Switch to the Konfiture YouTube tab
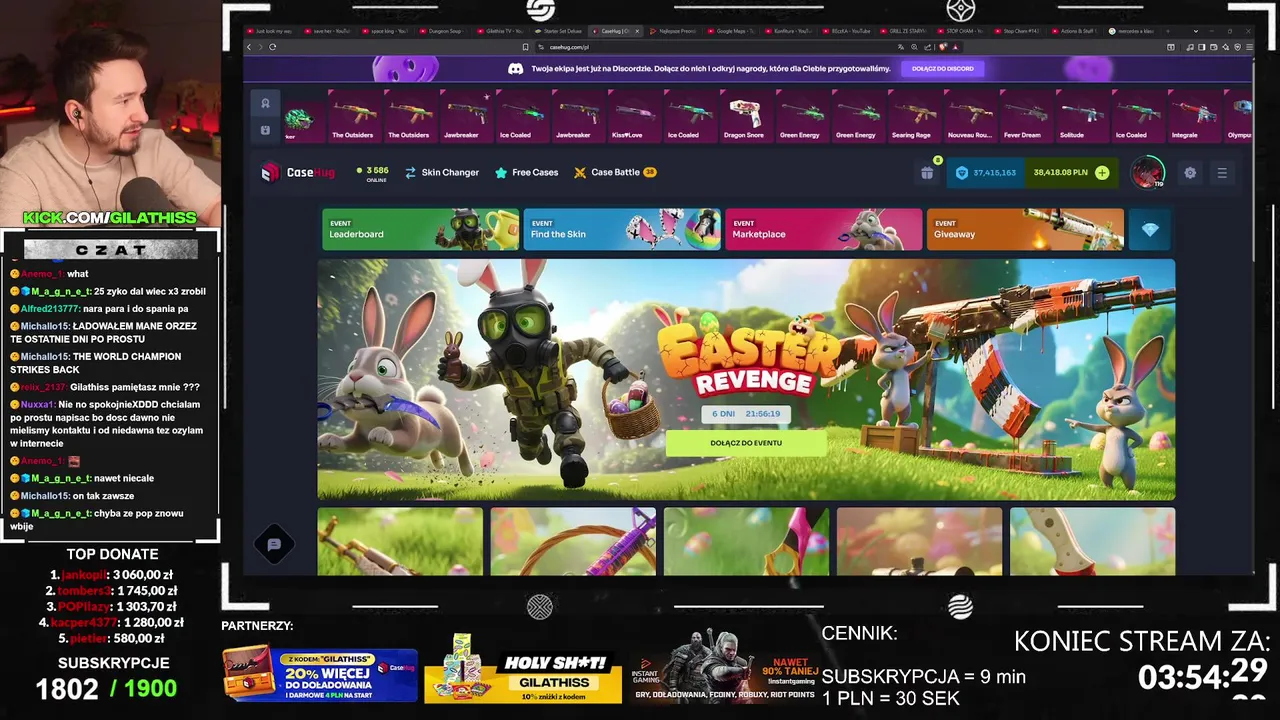The image size is (1280, 720). point(791,31)
